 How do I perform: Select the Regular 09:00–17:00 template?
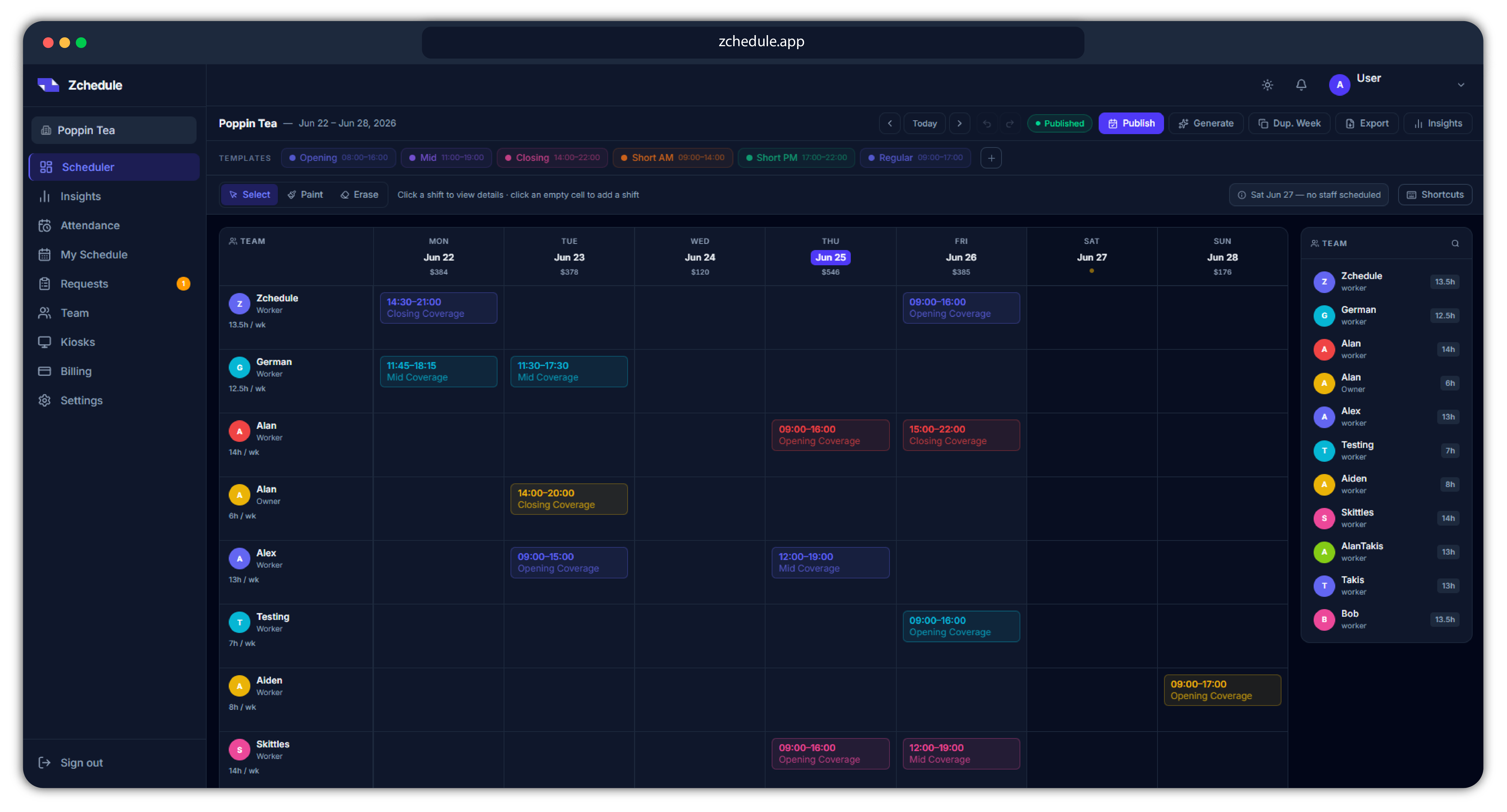916,158
